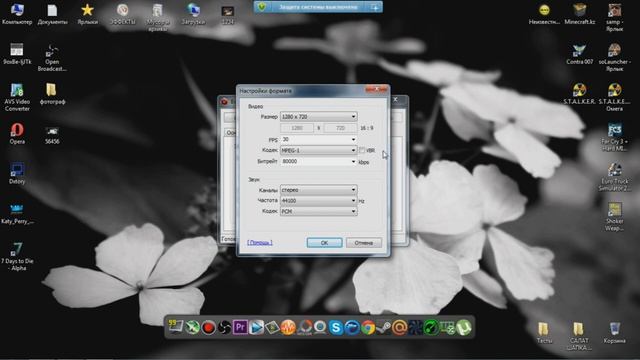Viewport: 640px width, 360px height.
Task: Launch the blue play-button media player in the dock
Action: 256,327
